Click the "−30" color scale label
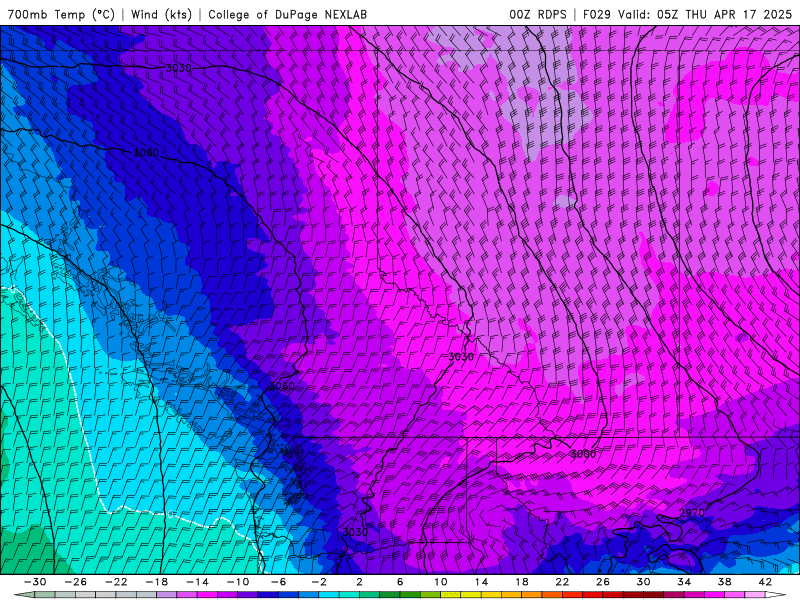The width and height of the screenshot is (800, 600). [x=35, y=582]
